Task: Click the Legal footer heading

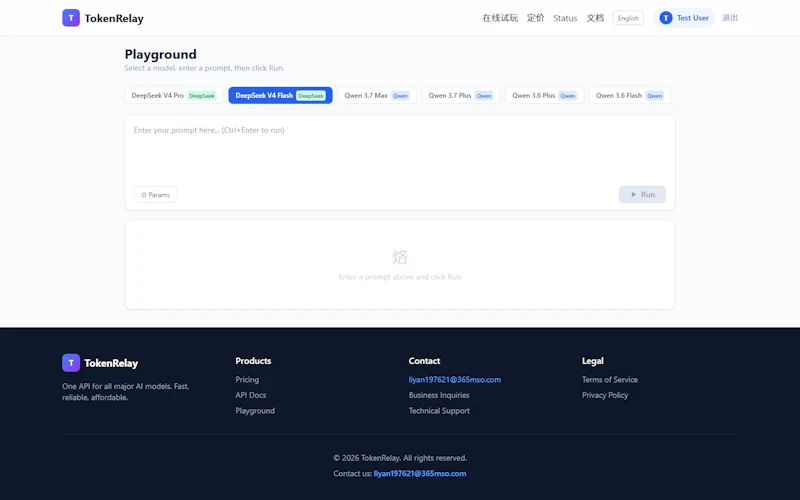Action: tap(593, 361)
